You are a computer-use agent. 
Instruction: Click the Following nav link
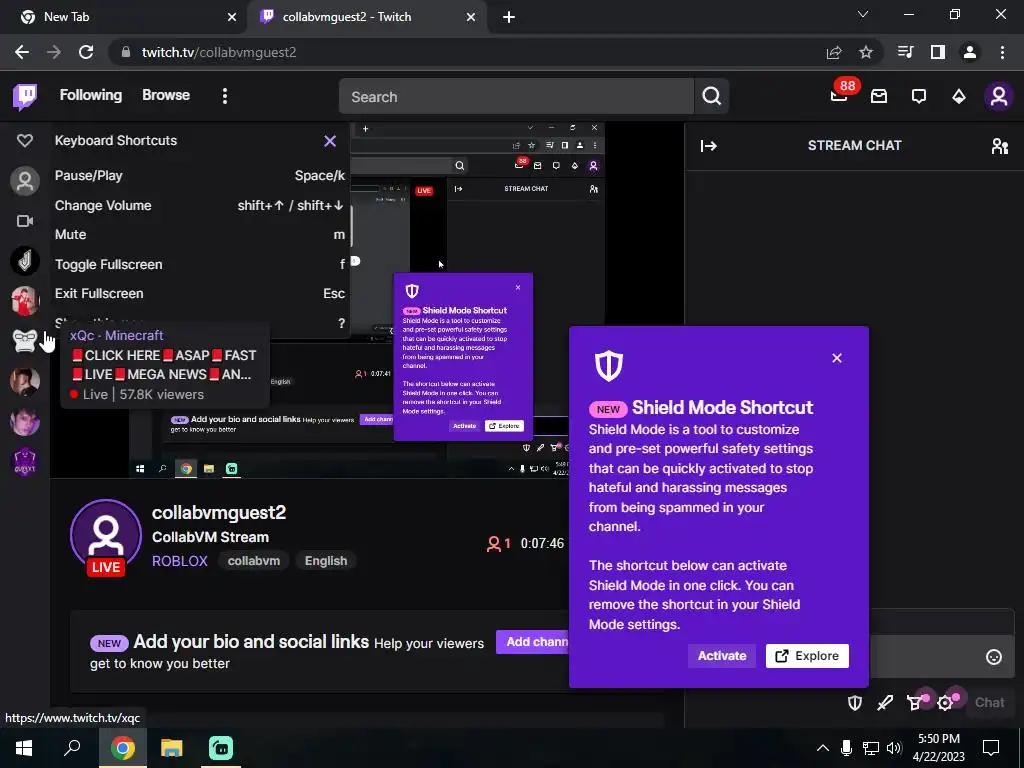[91, 95]
